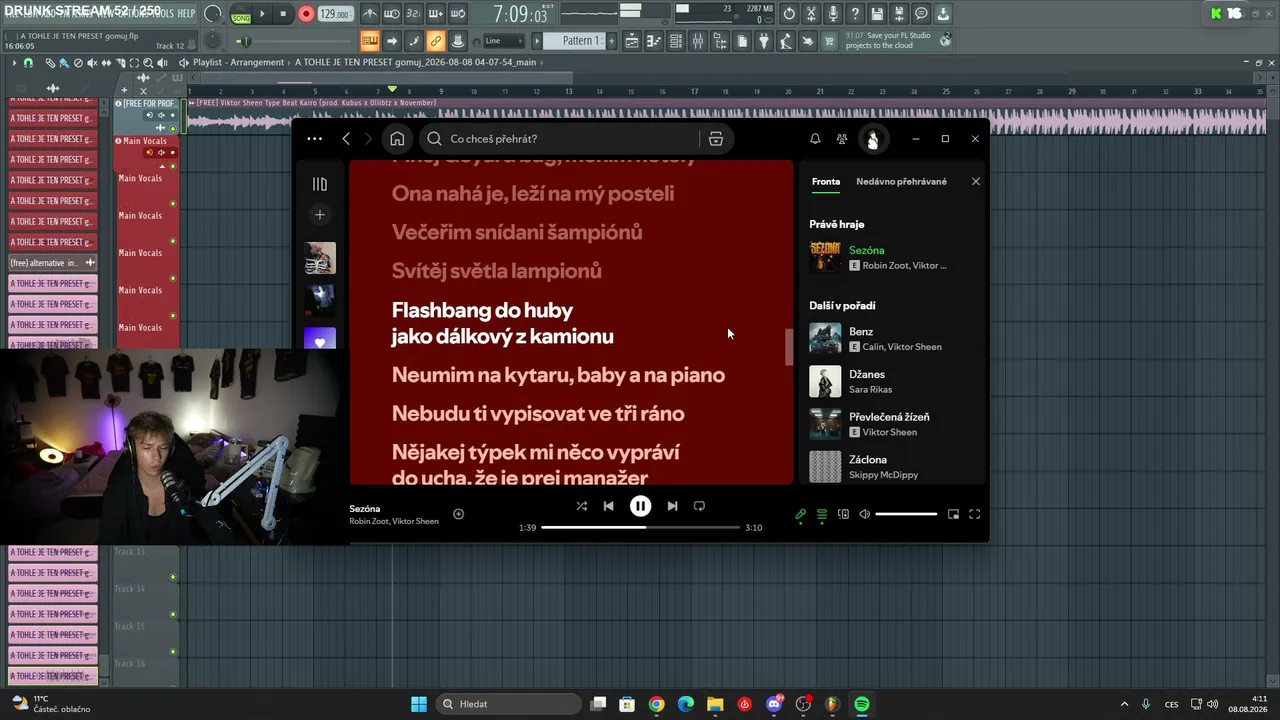Switch to the Fronta tab in Spotify
The width and height of the screenshot is (1280, 720).
[x=826, y=182]
